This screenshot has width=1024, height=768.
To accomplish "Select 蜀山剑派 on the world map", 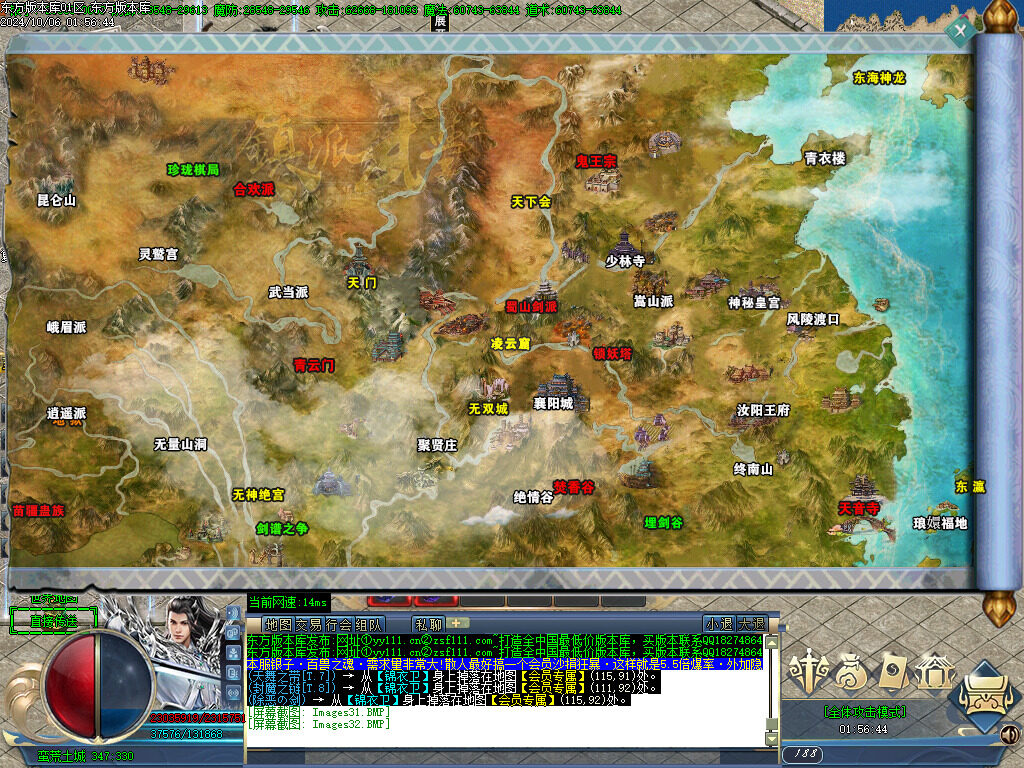I will (532, 306).
